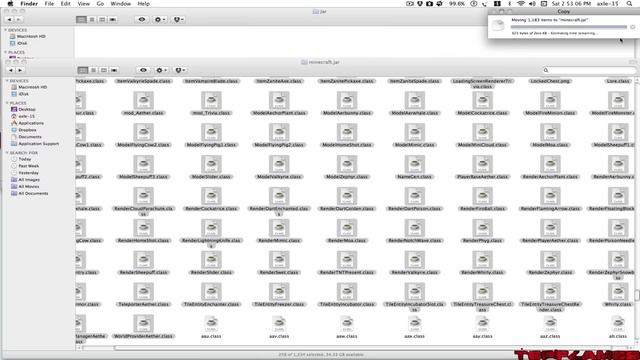The width and height of the screenshot is (640, 360).
Task: Select ModelAerwhale.class file icon
Action: tap(415, 101)
